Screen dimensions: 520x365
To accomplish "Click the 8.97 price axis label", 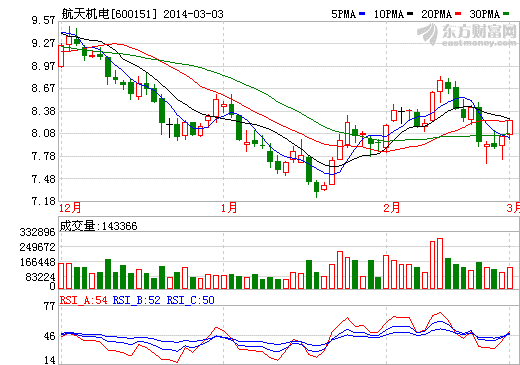I will tap(43, 66).
